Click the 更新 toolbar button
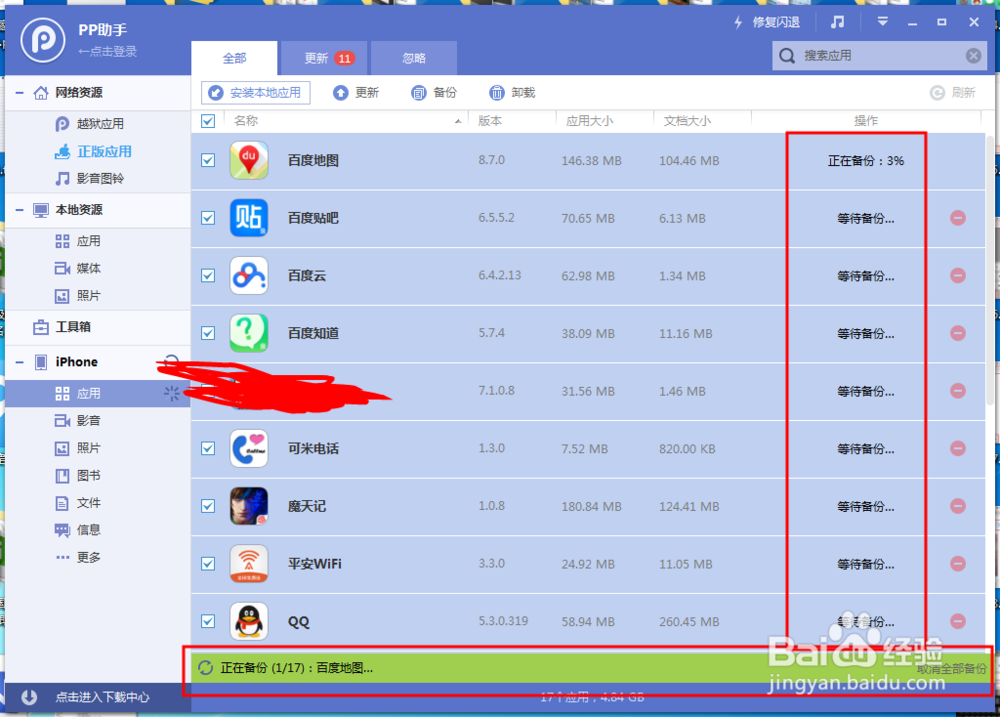The width and height of the screenshot is (1000, 717). coord(356,92)
